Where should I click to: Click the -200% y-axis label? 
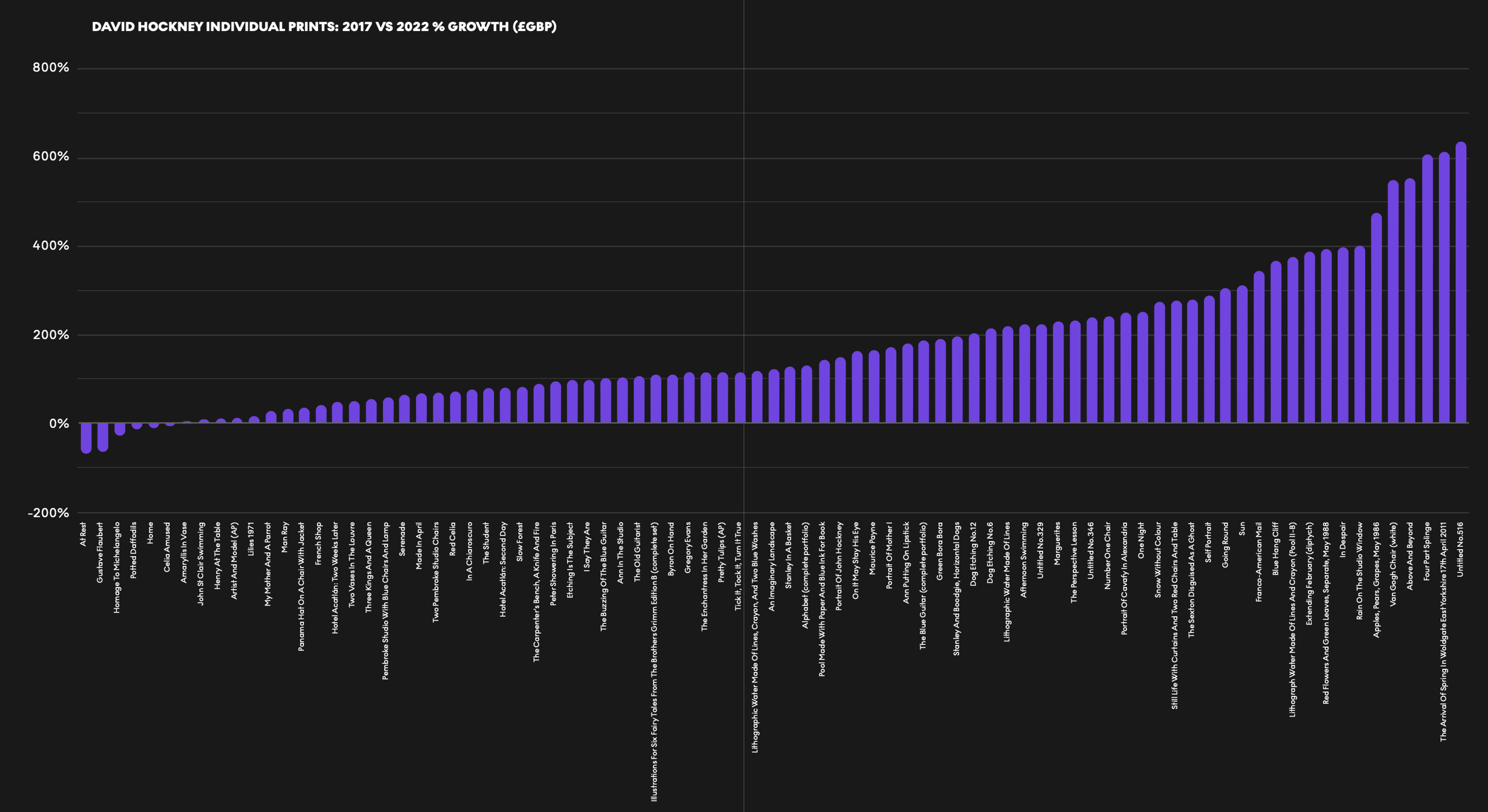[48, 513]
